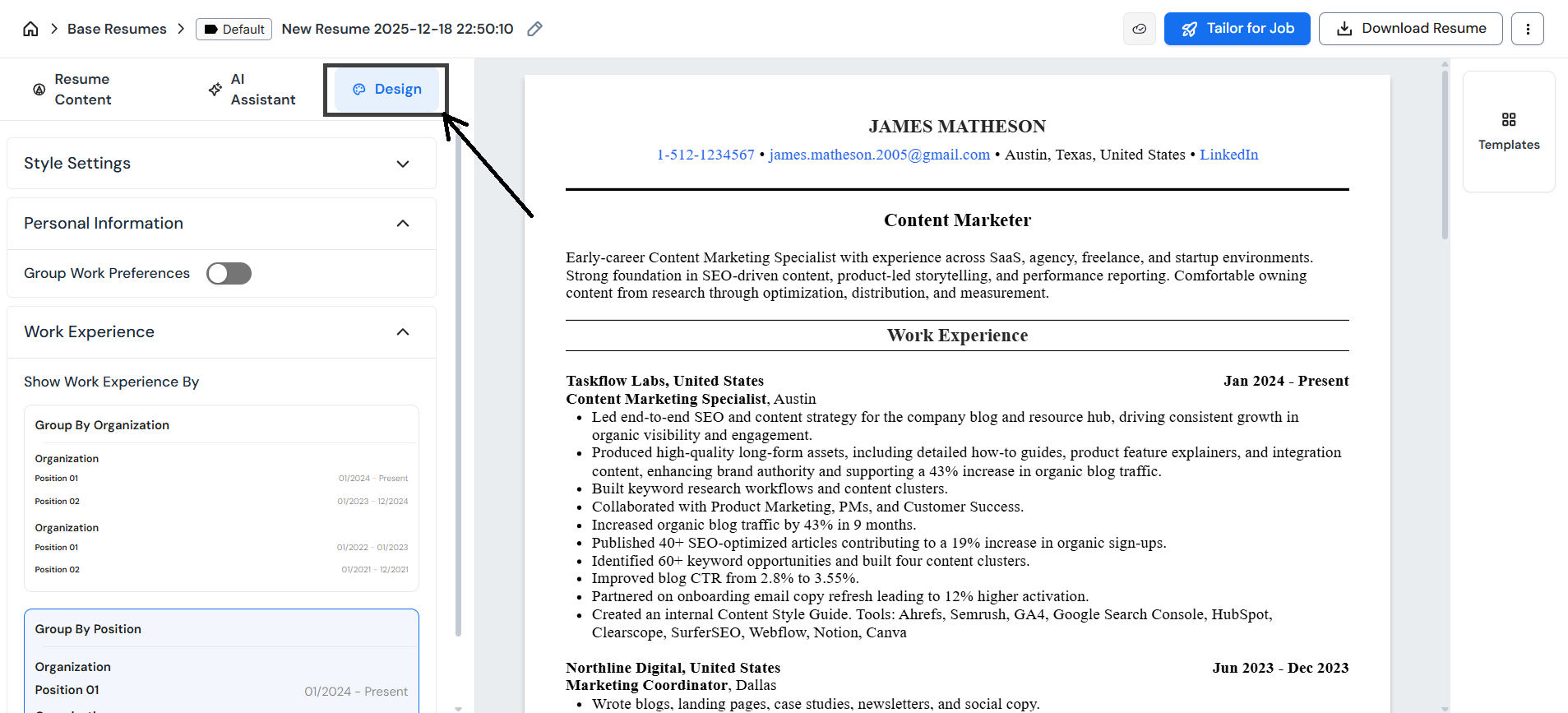Click the rocket icon in Tailor button
Viewport: 1568px width, 713px height.
tap(1189, 29)
